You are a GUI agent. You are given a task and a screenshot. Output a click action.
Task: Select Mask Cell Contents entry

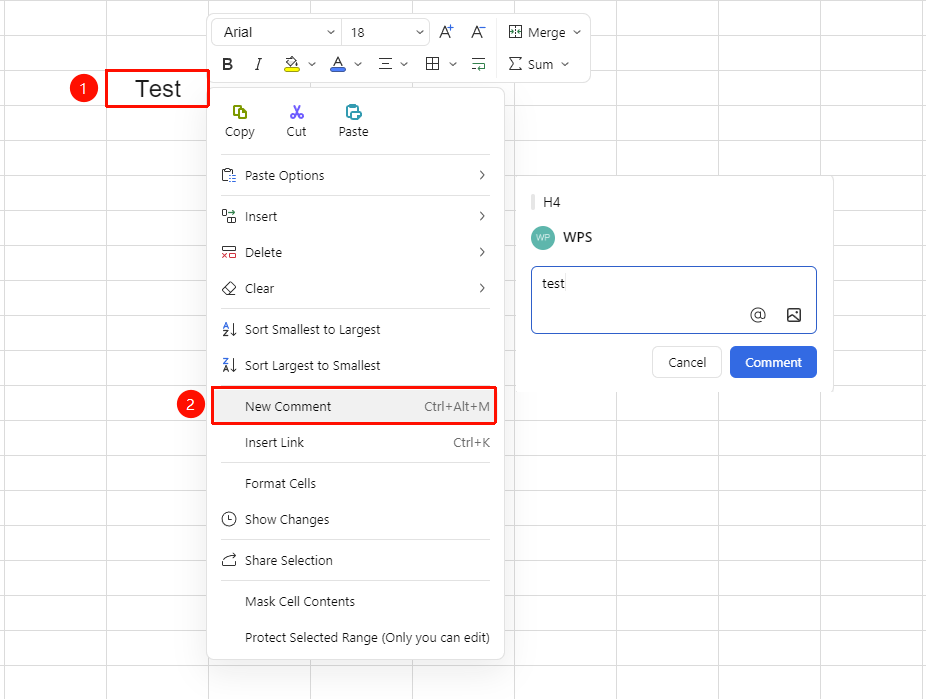point(356,602)
